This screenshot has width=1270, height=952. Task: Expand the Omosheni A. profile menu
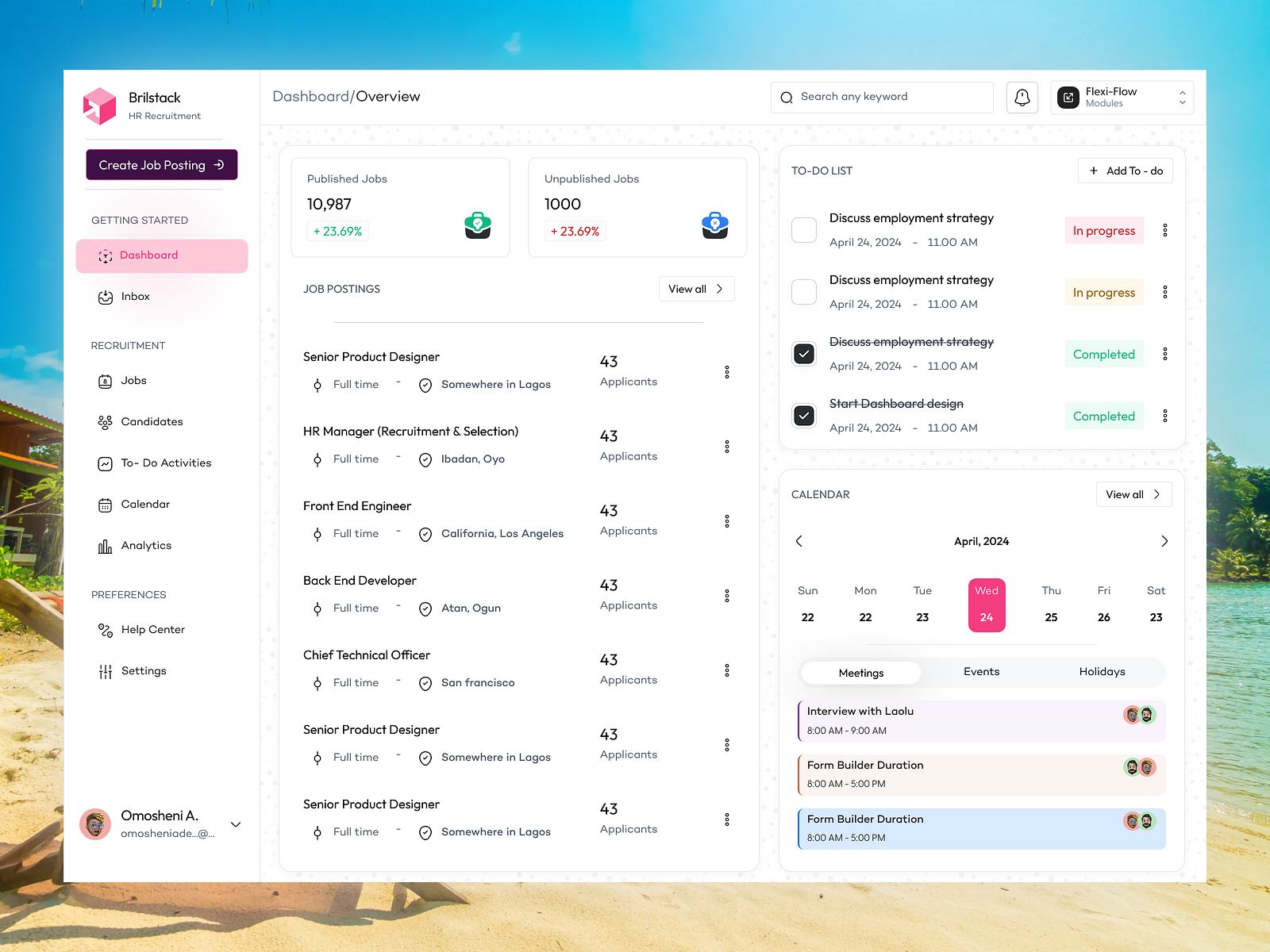pos(236,825)
